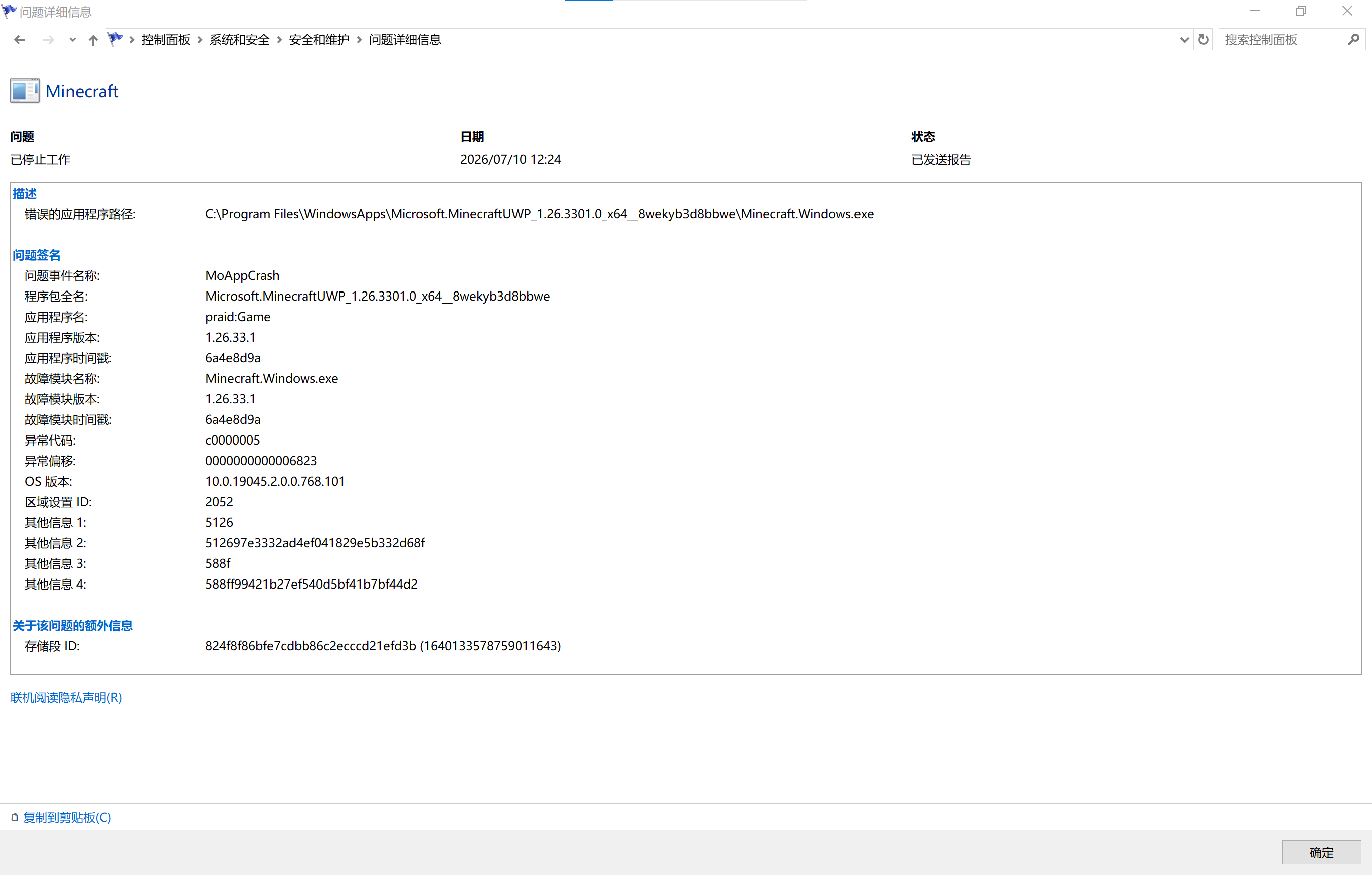Click the copy icon beside 复制到剪贴板
Viewport: 1372px width, 875px height.
pos(14,817)
